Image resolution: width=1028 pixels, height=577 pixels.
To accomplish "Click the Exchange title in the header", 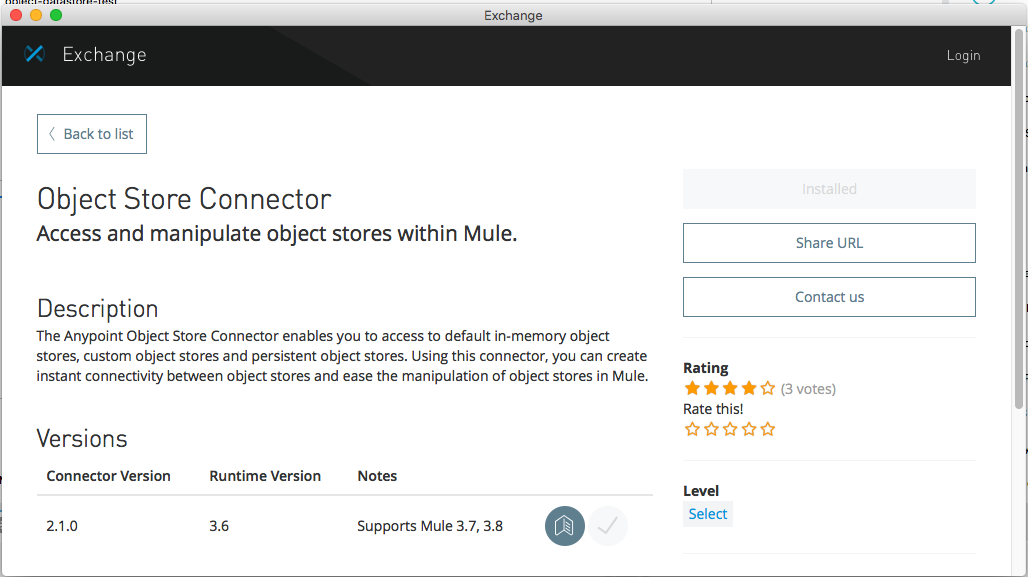I will point(104,55).
